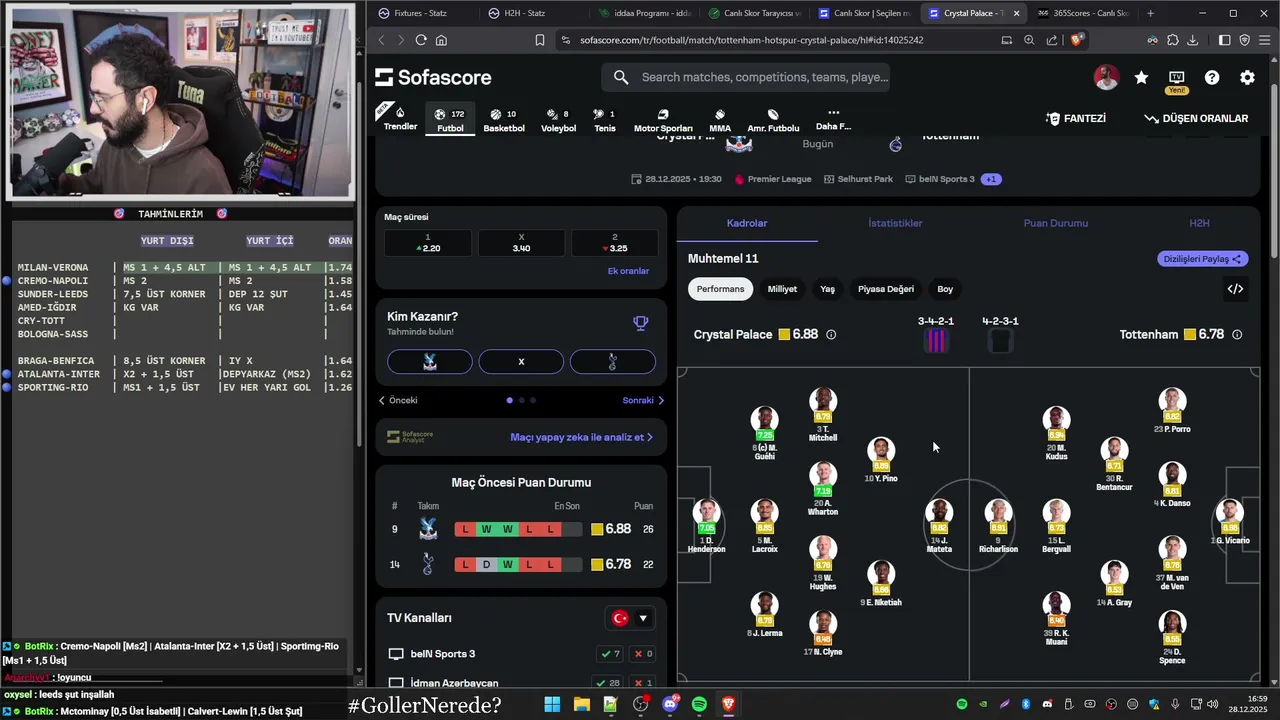This screenshot has height=720, width=1280.
Task: Click the +1 more channels badge
Action: pos(991,179)
